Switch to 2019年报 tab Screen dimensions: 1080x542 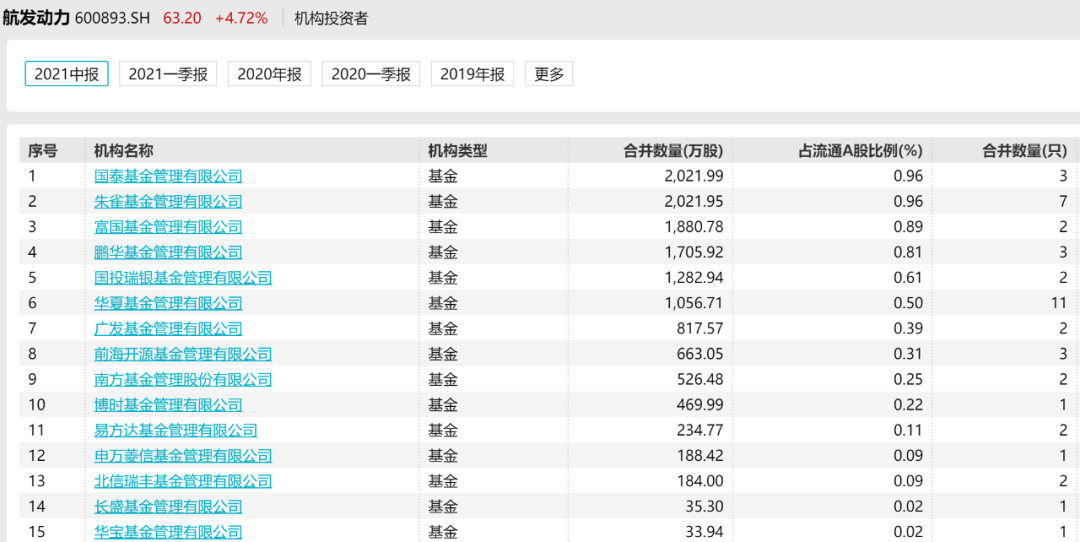tap(472, 74)
